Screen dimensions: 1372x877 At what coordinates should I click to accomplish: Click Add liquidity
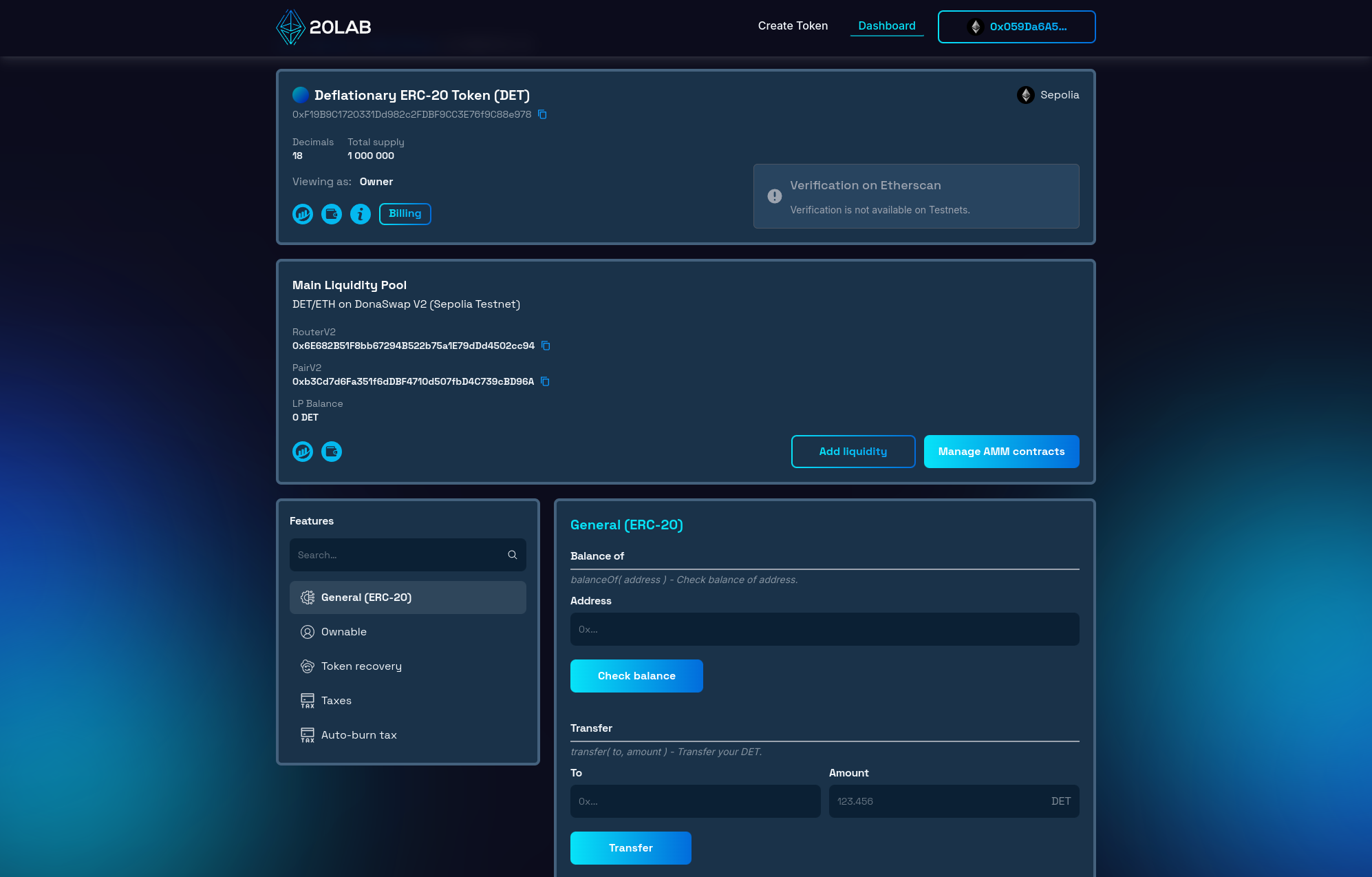853,452
